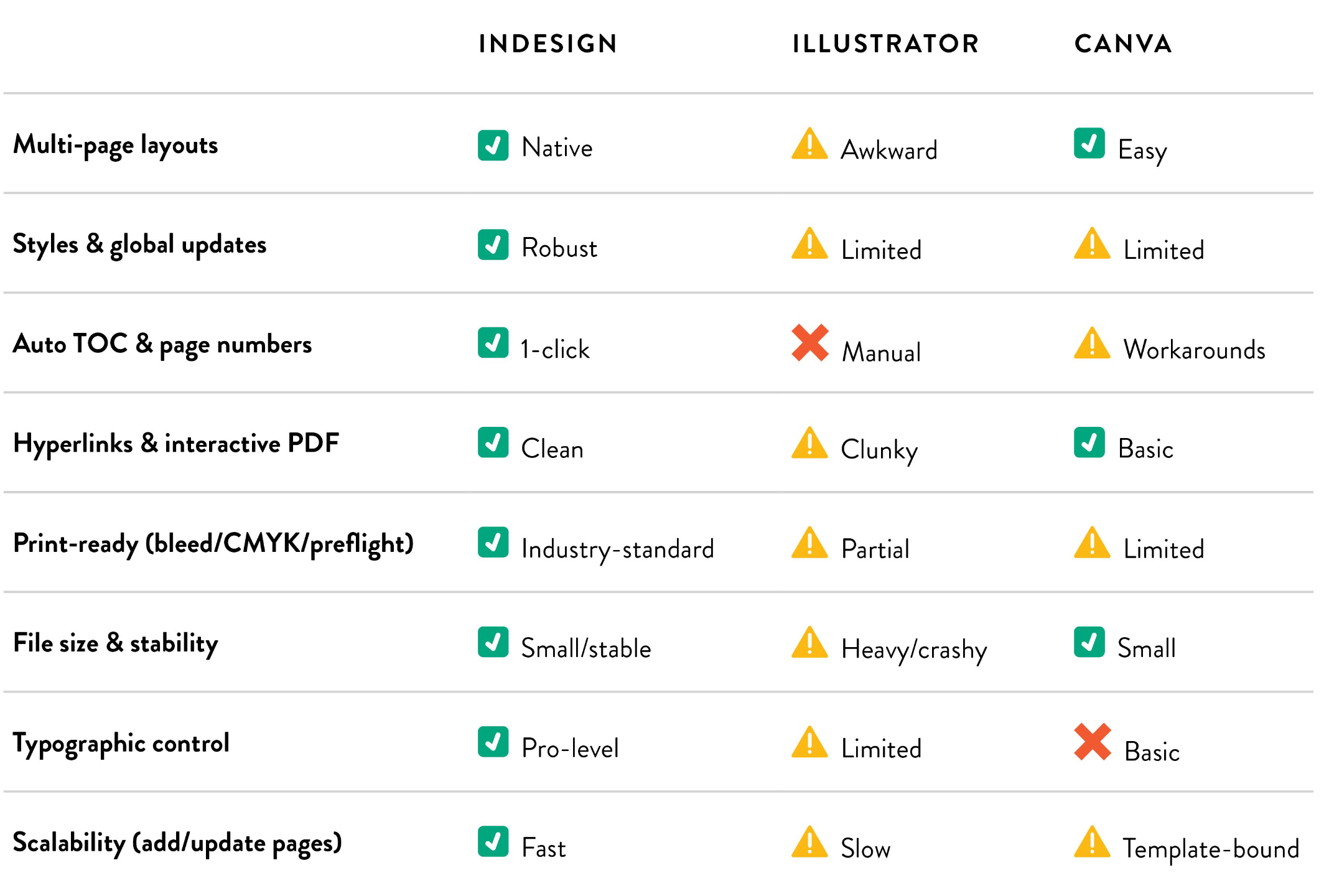Click the warning icon next to Slow

click(x=809, y=842)
